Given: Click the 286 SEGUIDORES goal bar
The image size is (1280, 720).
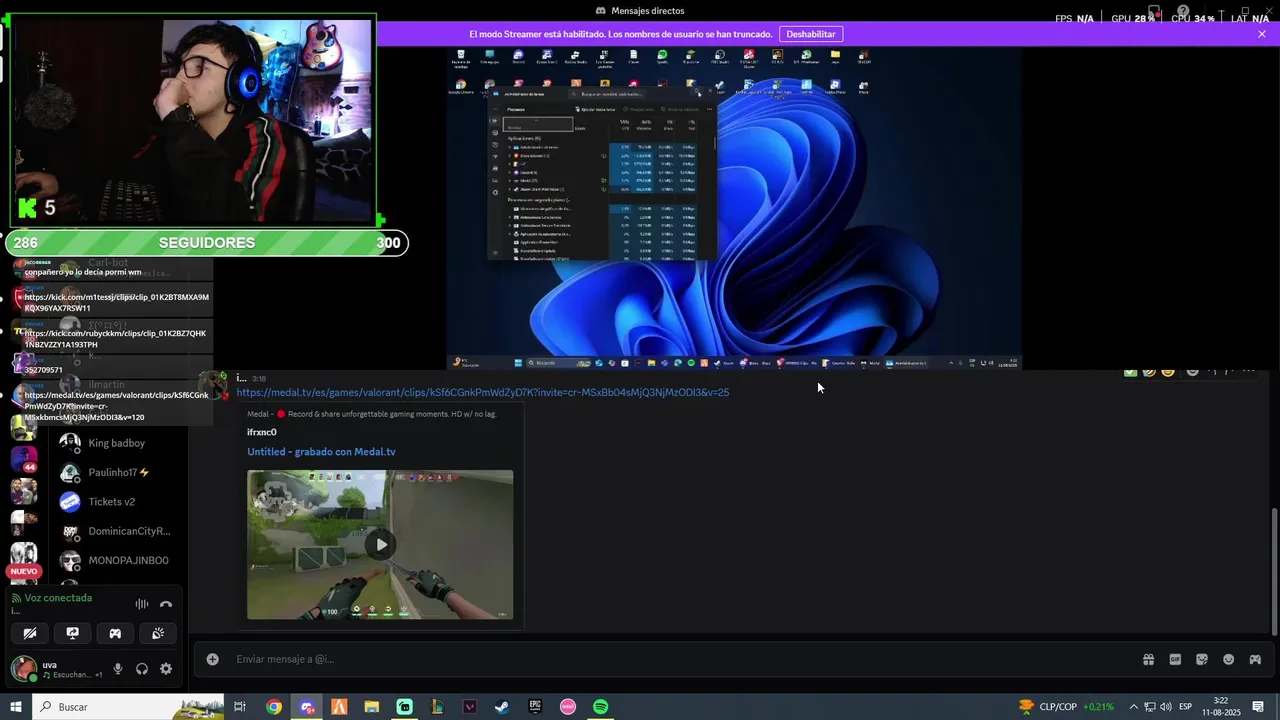Looking at the screenshot, I should [206, 243].
